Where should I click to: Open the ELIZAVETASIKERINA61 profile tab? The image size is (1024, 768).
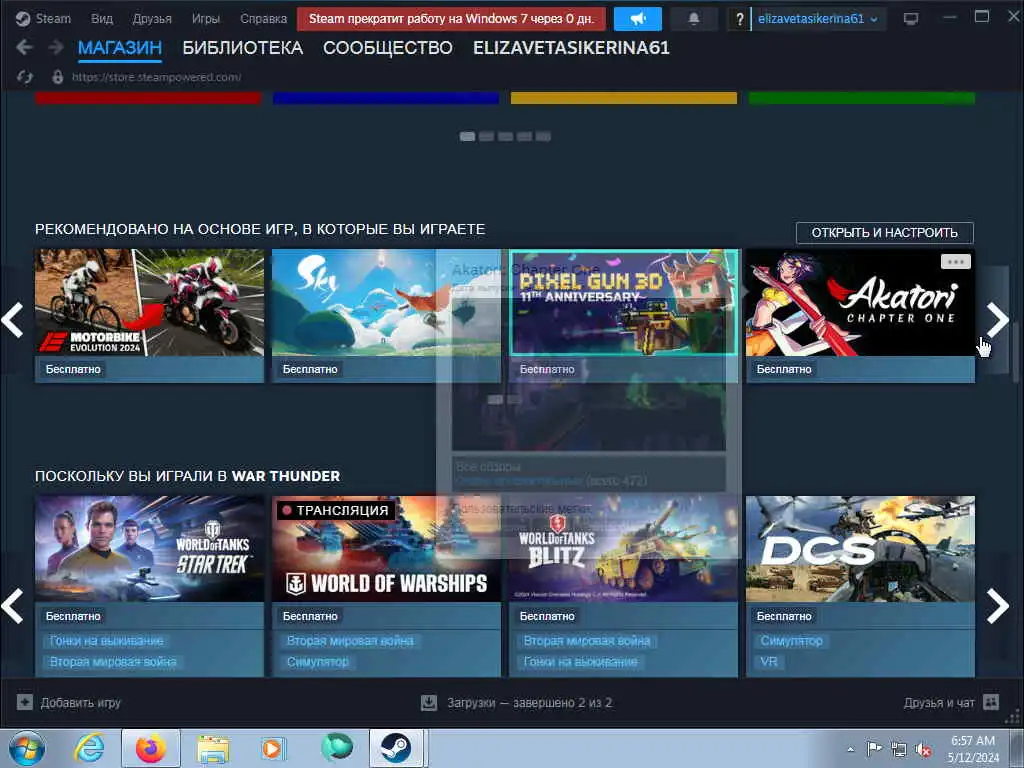click(x=571, y=48)
